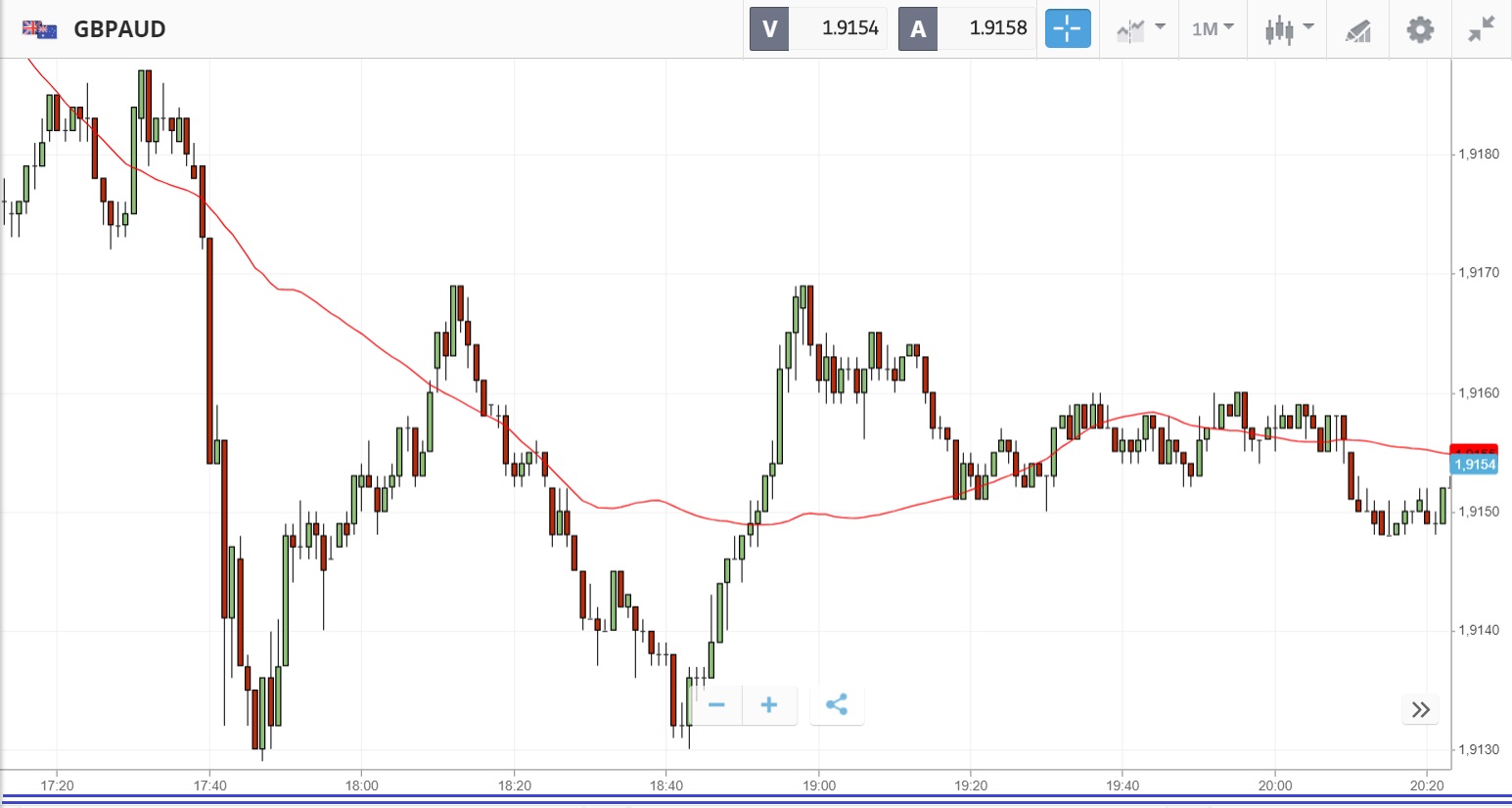The height and width of the screenshot is (808, 1512).
Task: Click the 18:00 time axis label
Action: pyautogui.click(x=362, y=786)
